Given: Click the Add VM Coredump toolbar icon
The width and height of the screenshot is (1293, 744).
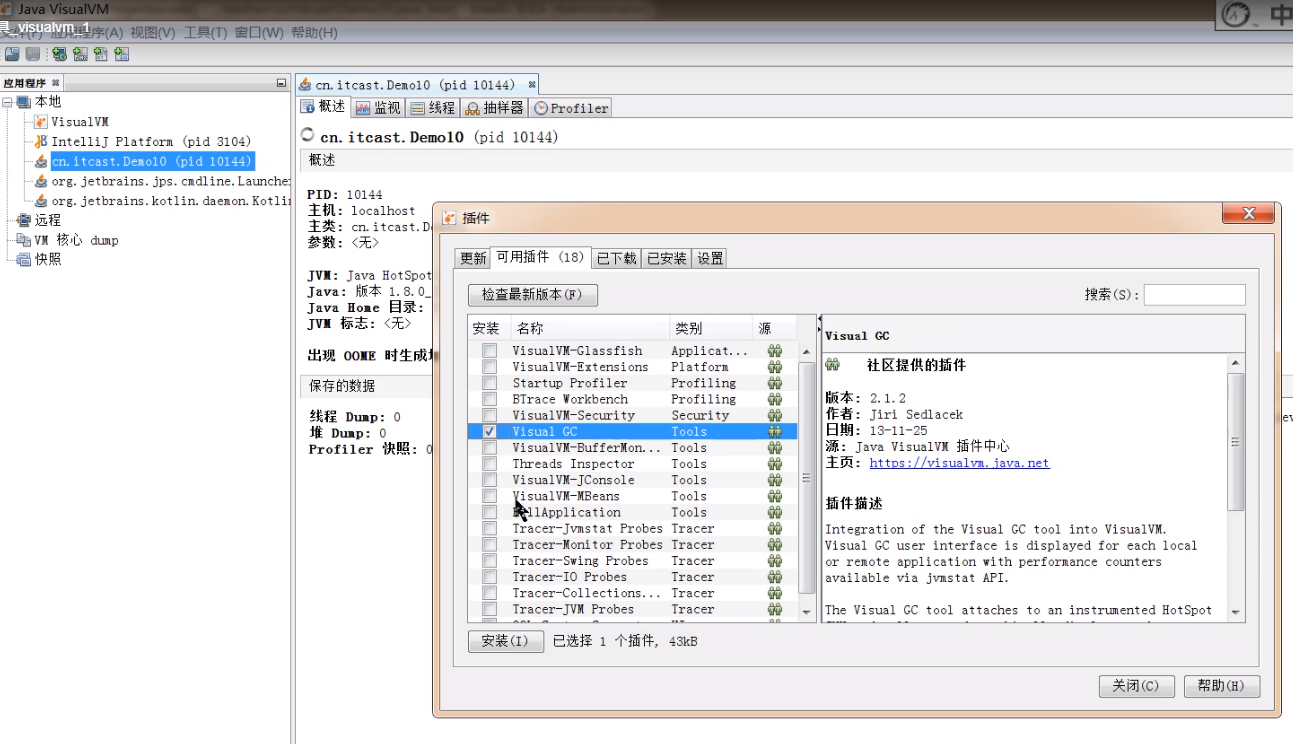Looking at the screenshot, I should (x=101, y=54).
